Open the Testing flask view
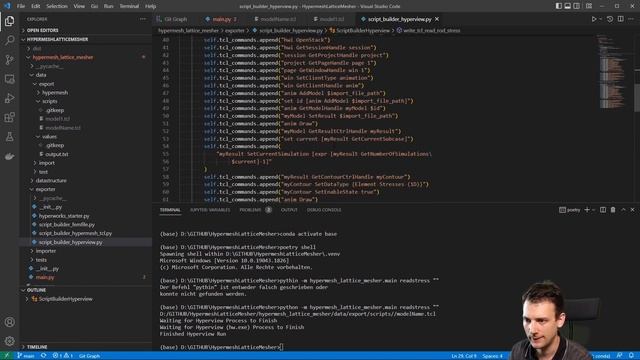Viewport: 640px width, 360px height. [9, 137]
